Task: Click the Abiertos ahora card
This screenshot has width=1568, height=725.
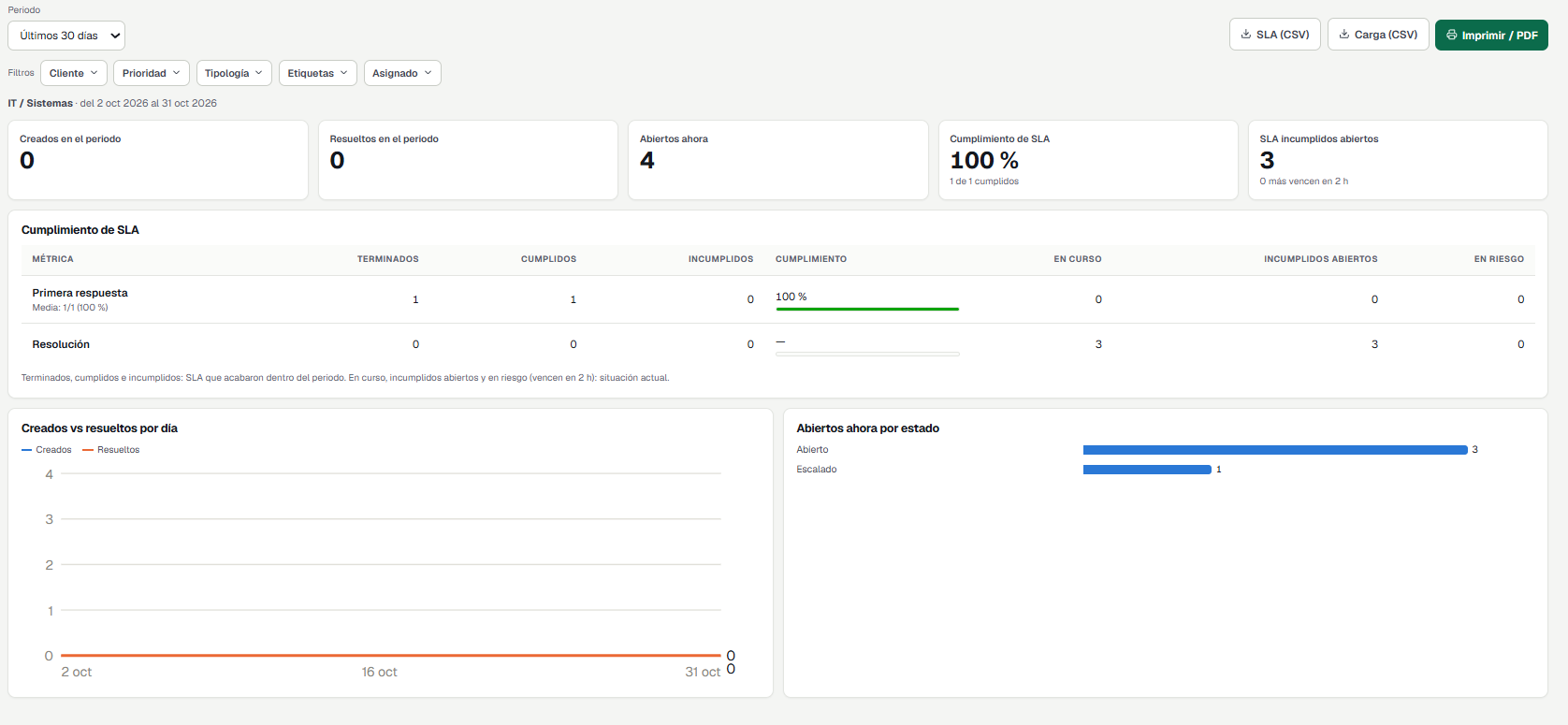Action: pyautogui.click(x=778, y=160)
